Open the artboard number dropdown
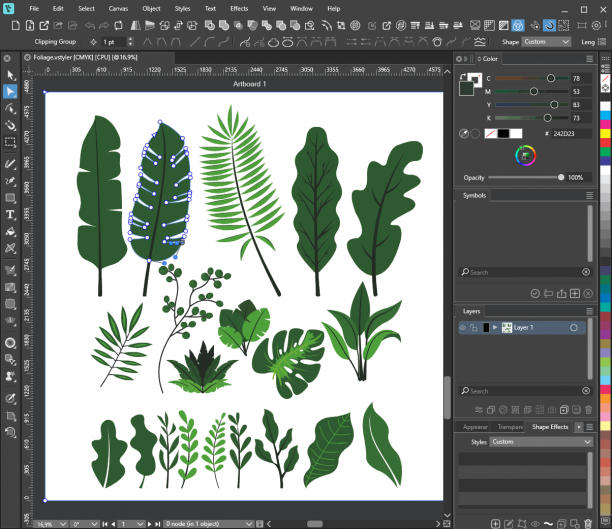The image size is (612, 529). click(132, 524)
